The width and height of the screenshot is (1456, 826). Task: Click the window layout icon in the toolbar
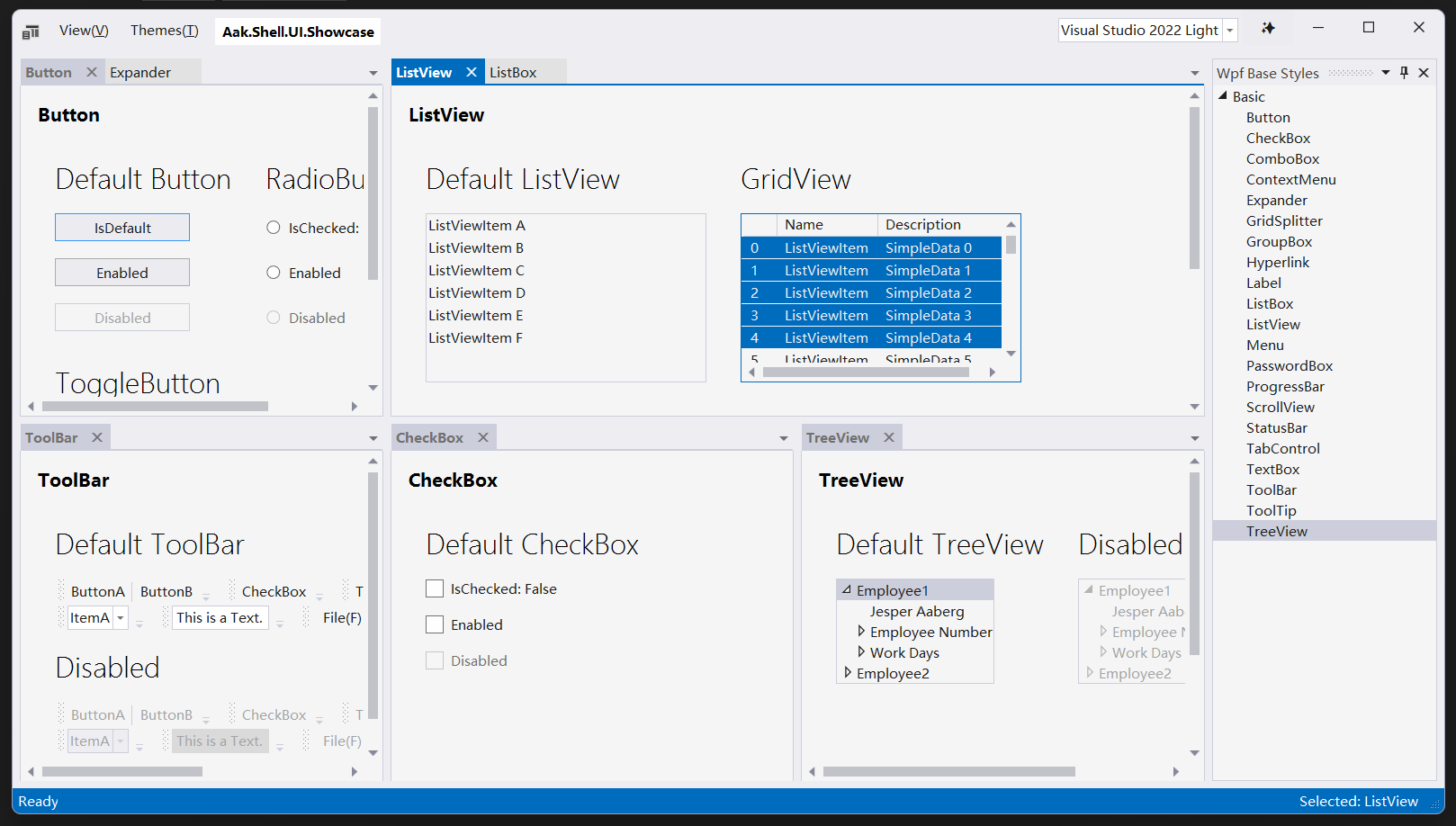30,30
